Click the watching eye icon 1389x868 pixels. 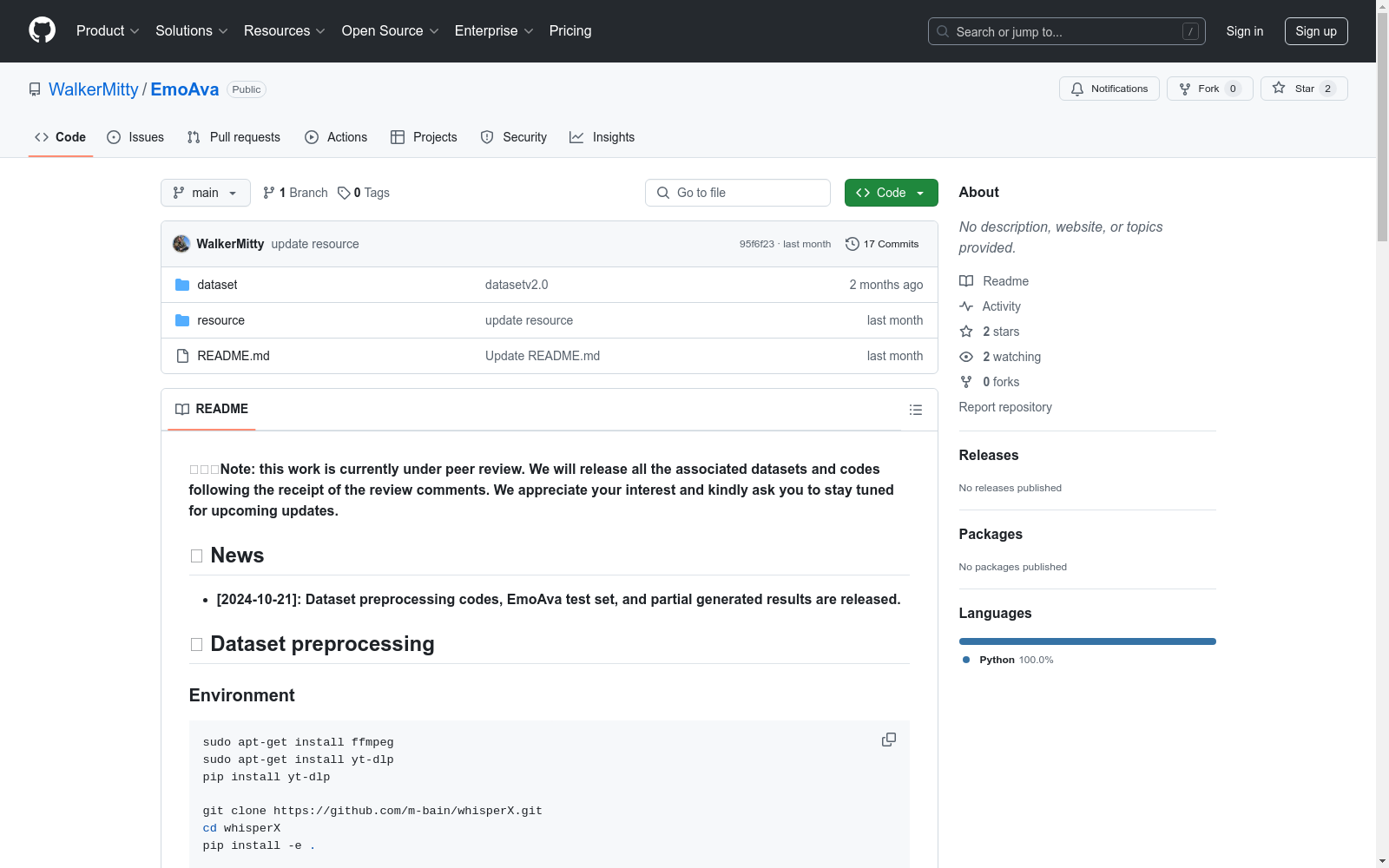point(966,357)
